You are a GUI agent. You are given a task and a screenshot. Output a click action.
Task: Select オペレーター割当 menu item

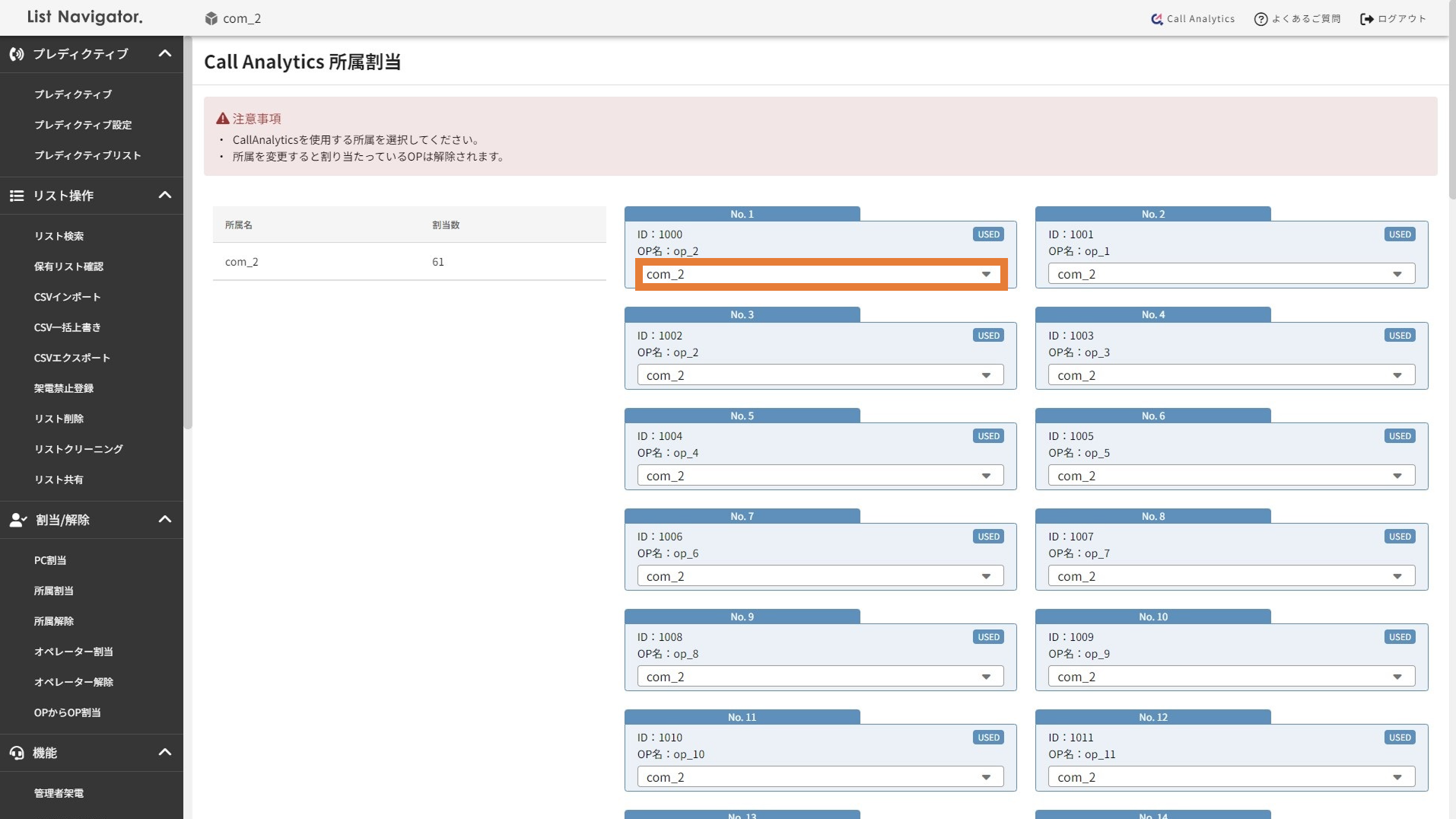(73, 652)
